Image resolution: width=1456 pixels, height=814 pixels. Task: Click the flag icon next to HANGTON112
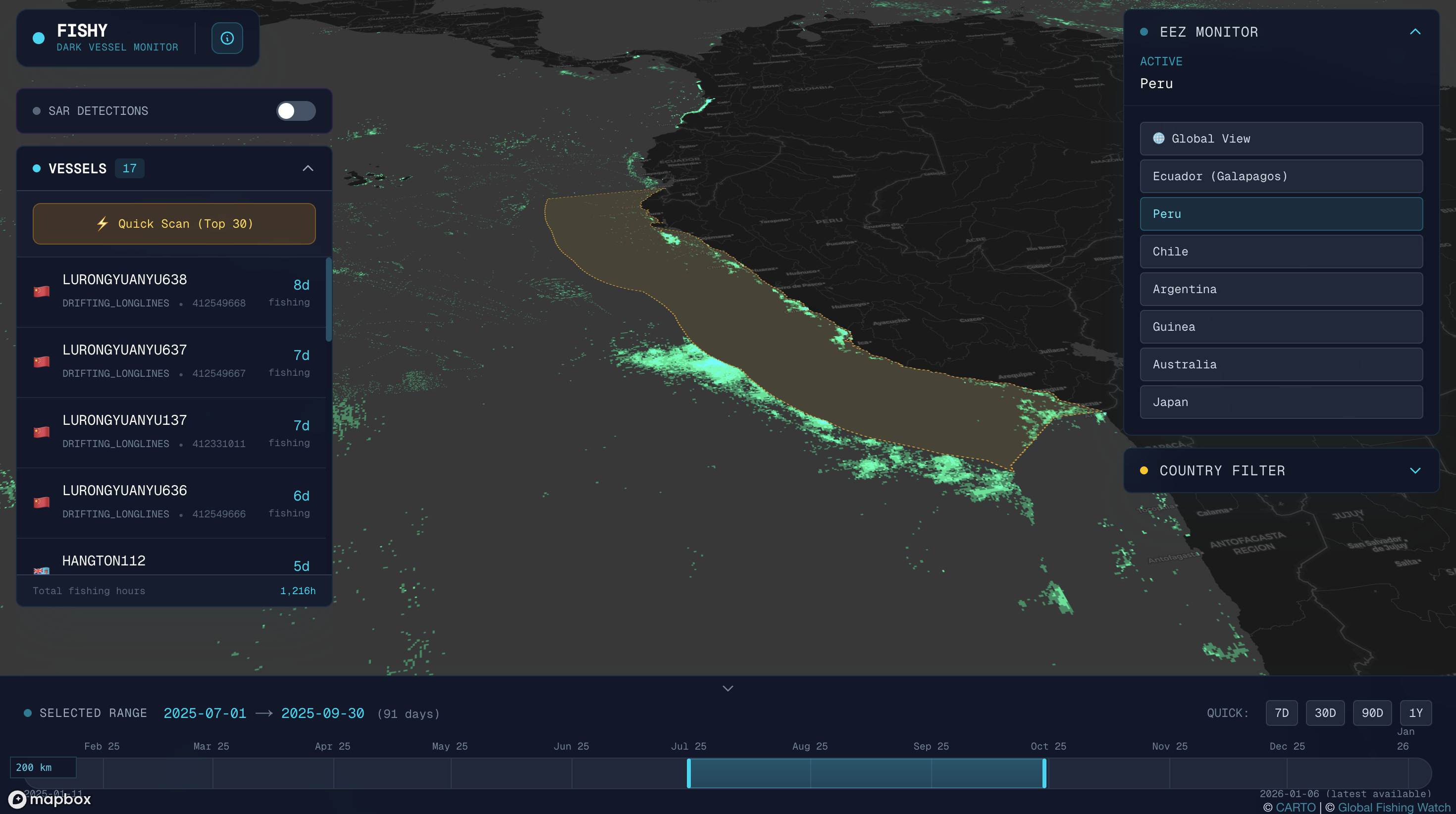click(x=41, y=570)
